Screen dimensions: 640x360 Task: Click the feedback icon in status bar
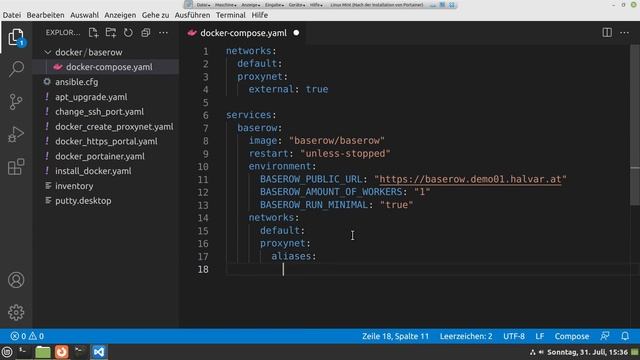[605, 336]
